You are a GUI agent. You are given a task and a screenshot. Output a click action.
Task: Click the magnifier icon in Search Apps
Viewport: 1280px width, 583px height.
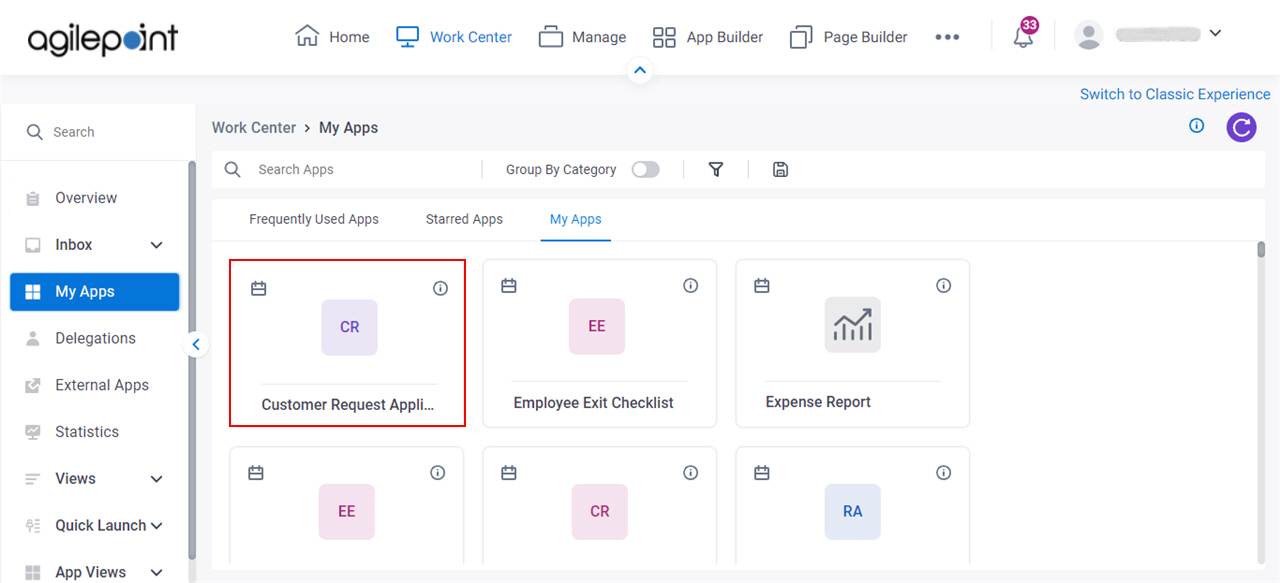233,170
